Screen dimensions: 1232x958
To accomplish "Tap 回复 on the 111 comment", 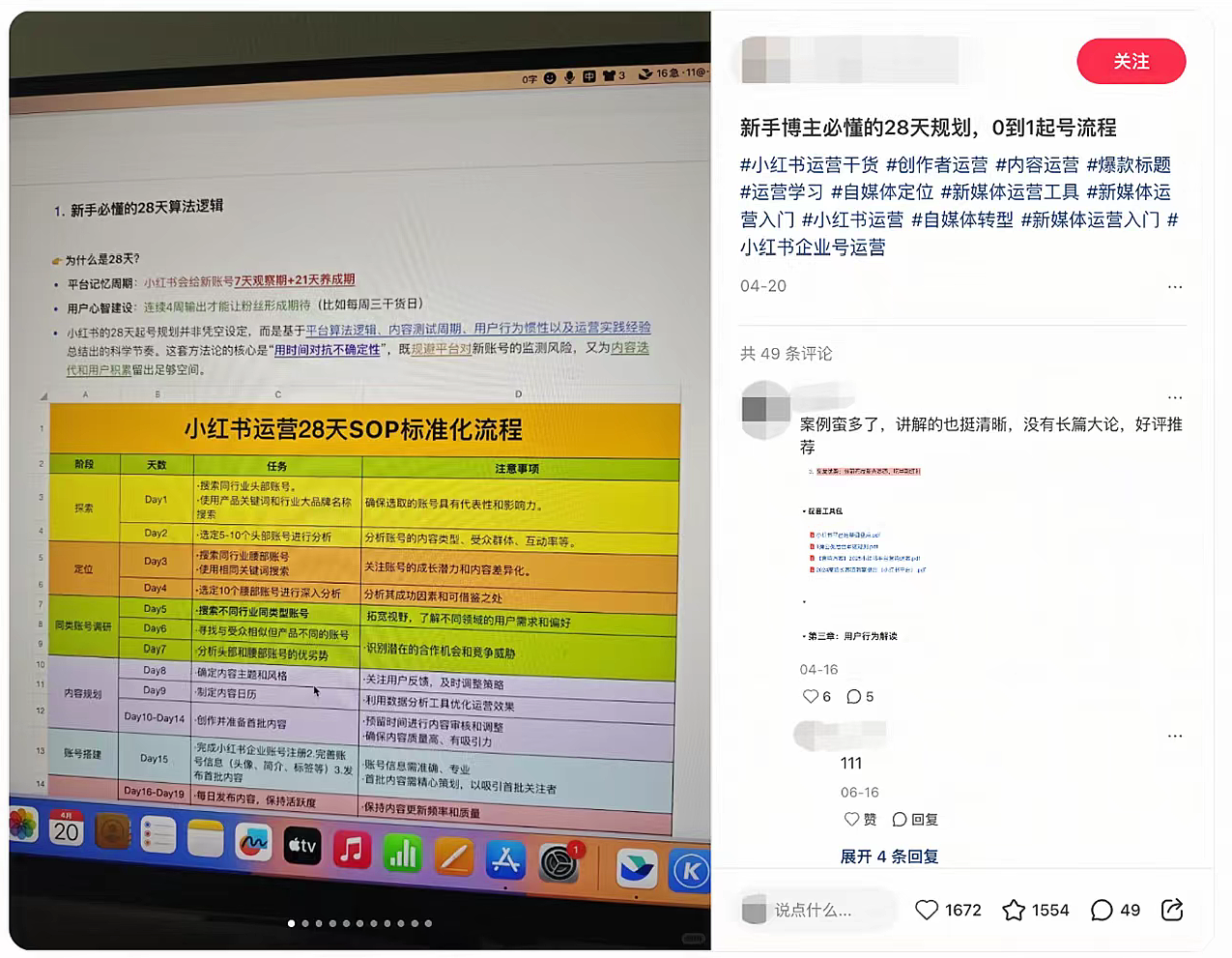I will click(915, 819).
